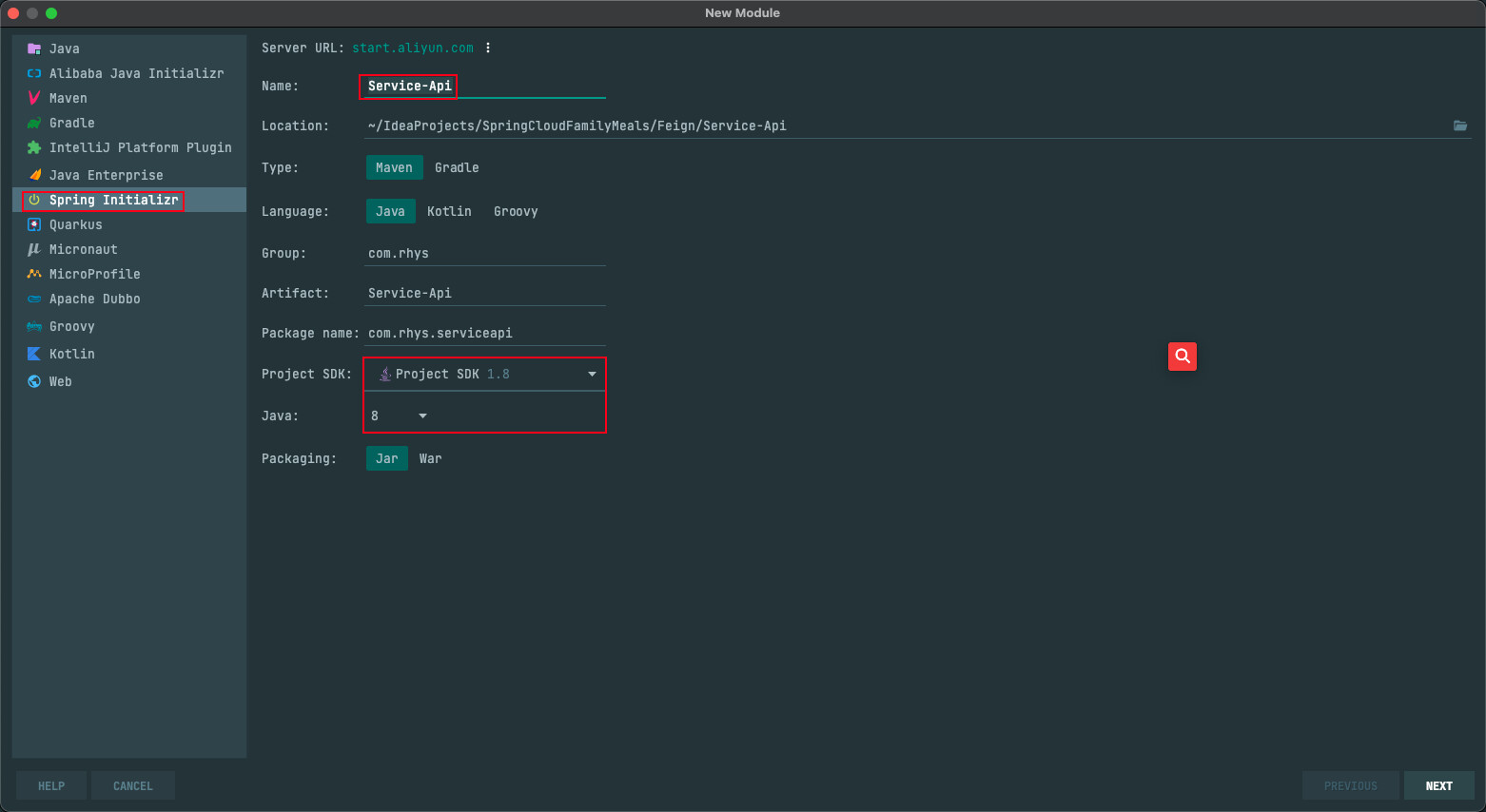Screen dimensions: 1486x812
Task: Open Server URL options menu dots
Action: (488, 48)
